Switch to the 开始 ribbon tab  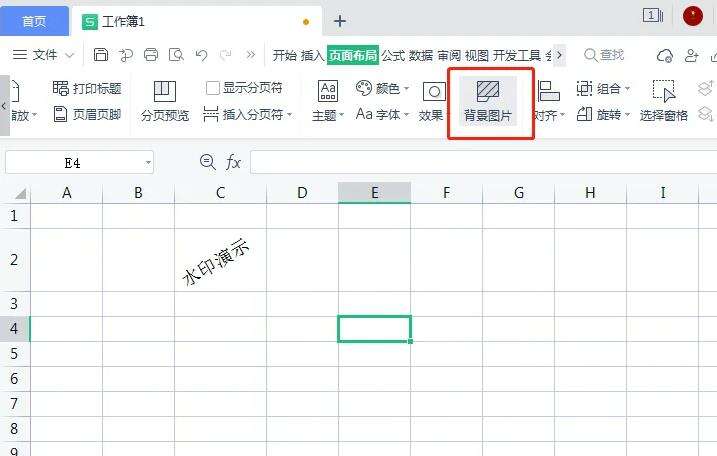click(284, 55)
